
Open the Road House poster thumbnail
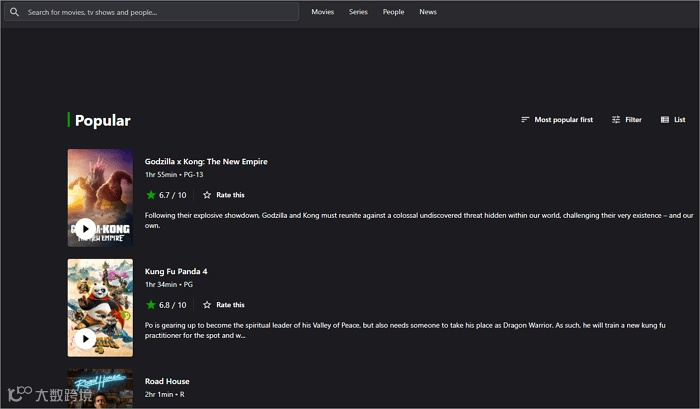point(100,388)
